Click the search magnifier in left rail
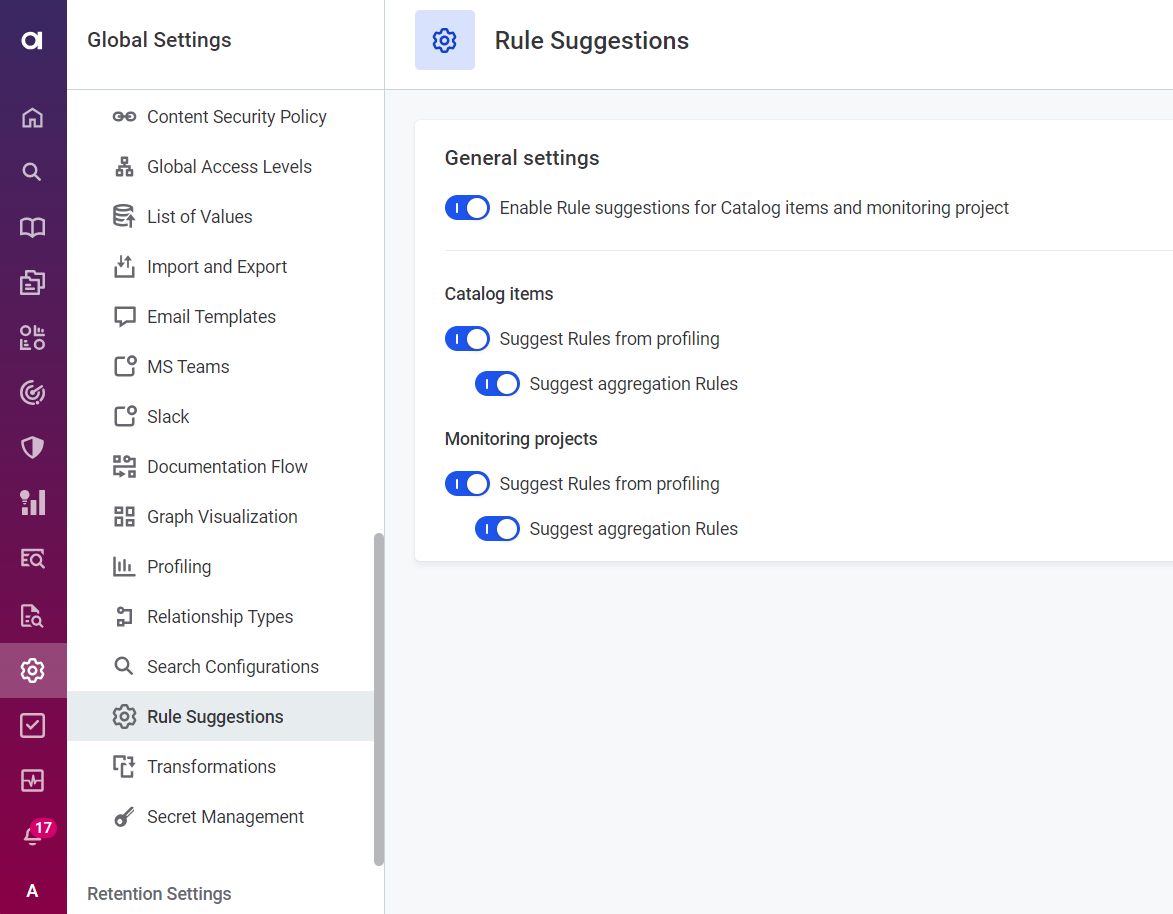 click(32, 172)
